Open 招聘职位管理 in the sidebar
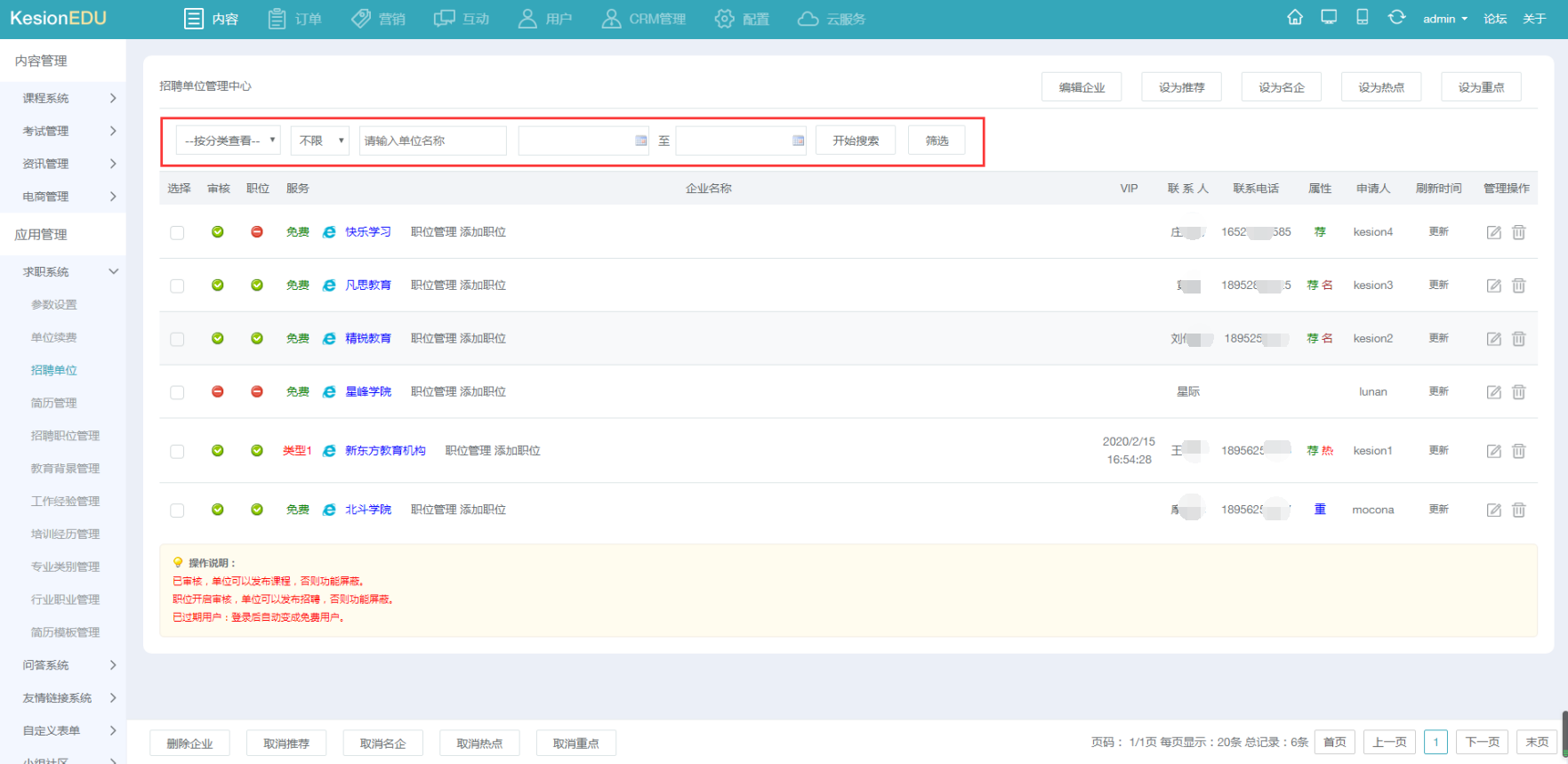Screen dimensions: 1568x764 tap(65, 436)
